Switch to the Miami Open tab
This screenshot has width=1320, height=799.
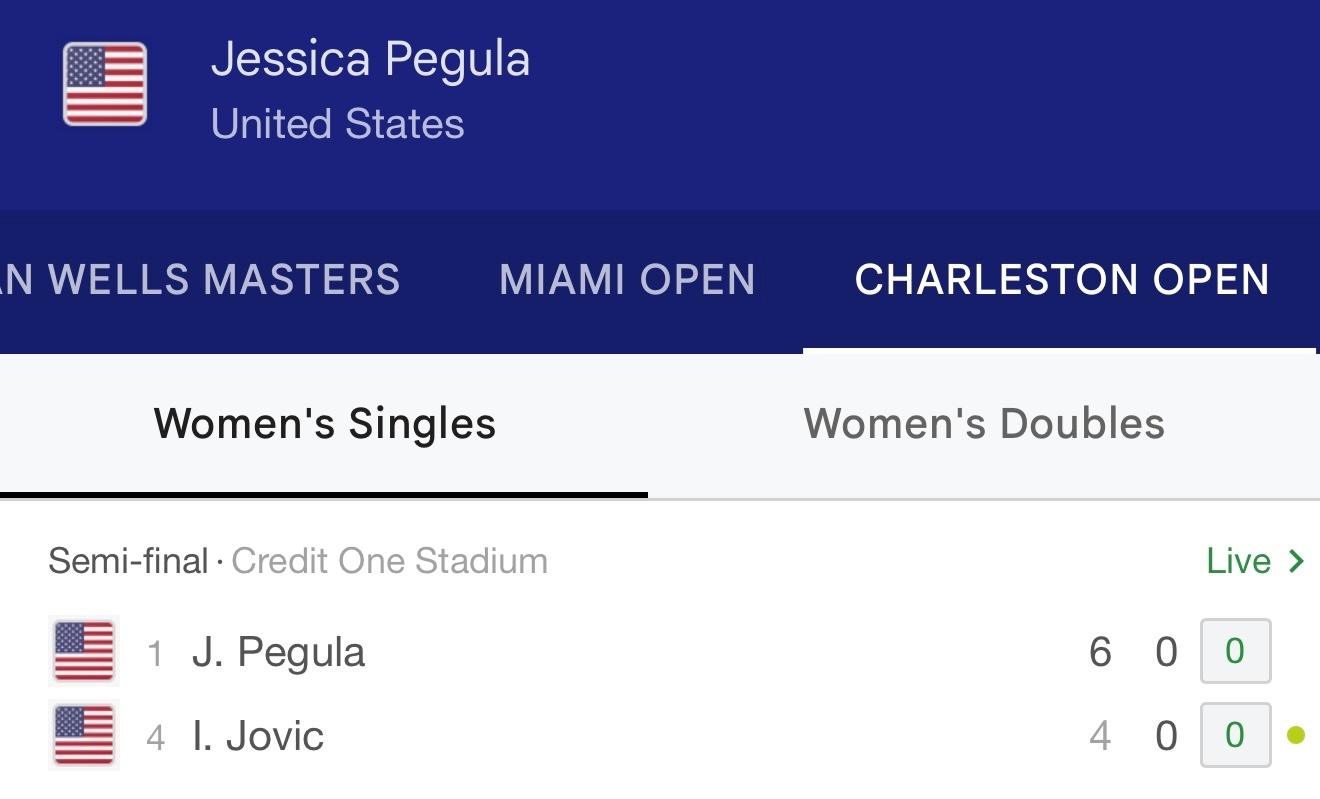click(x=627, y=280)
